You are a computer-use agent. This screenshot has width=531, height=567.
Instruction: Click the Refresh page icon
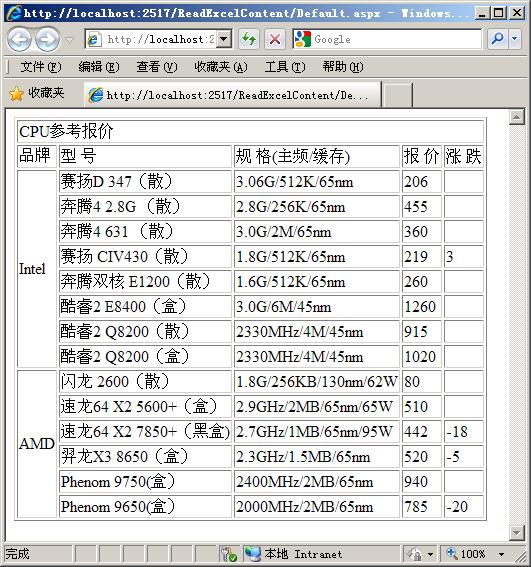[x=249, y=39]
